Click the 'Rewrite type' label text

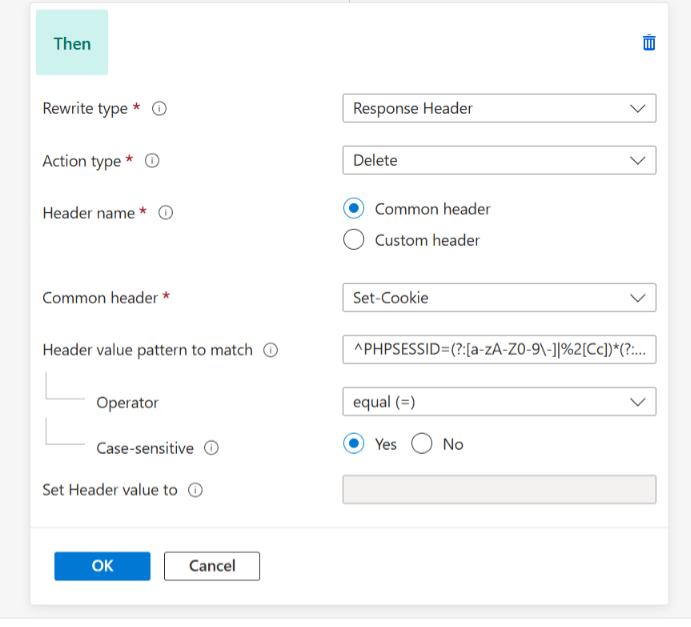click(85, 108)
